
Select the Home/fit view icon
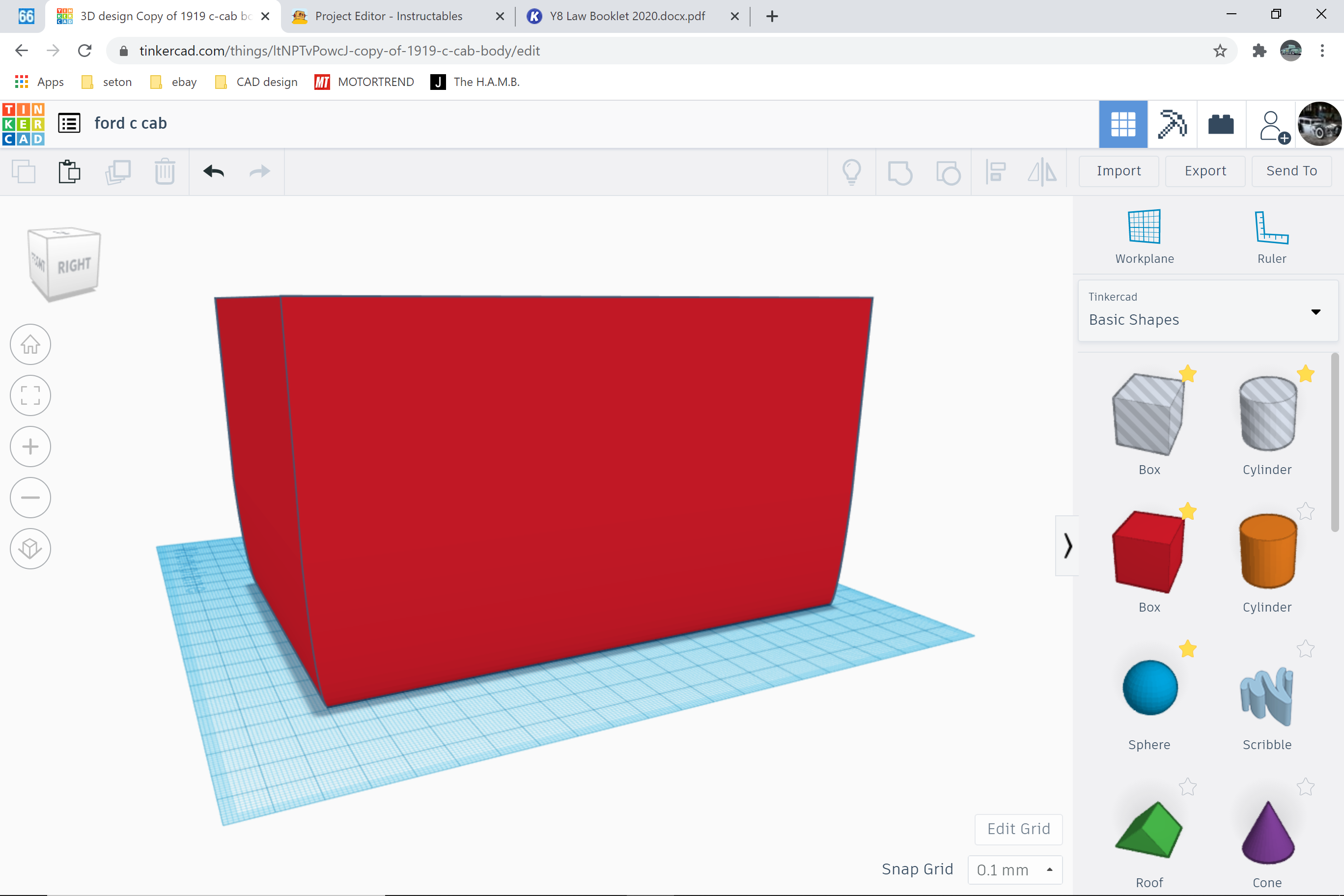click(30, 345)
